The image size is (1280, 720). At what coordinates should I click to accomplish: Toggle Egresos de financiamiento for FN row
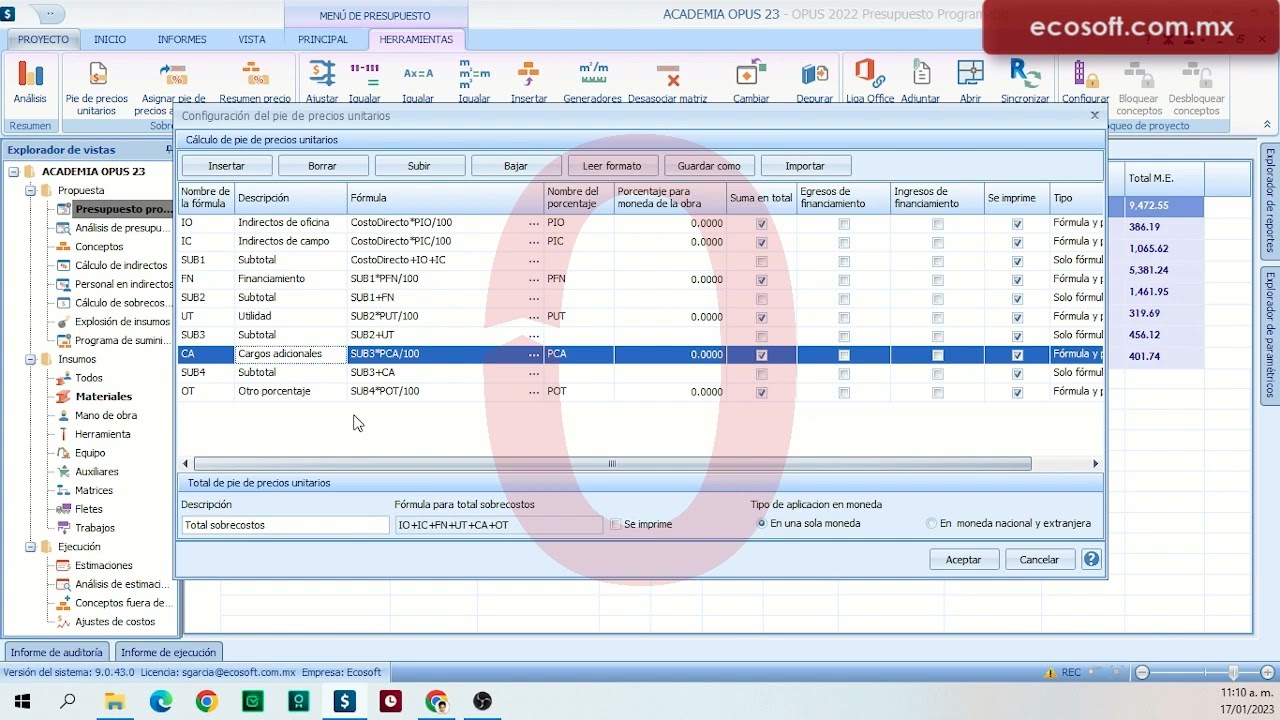(x=844, y=280)
